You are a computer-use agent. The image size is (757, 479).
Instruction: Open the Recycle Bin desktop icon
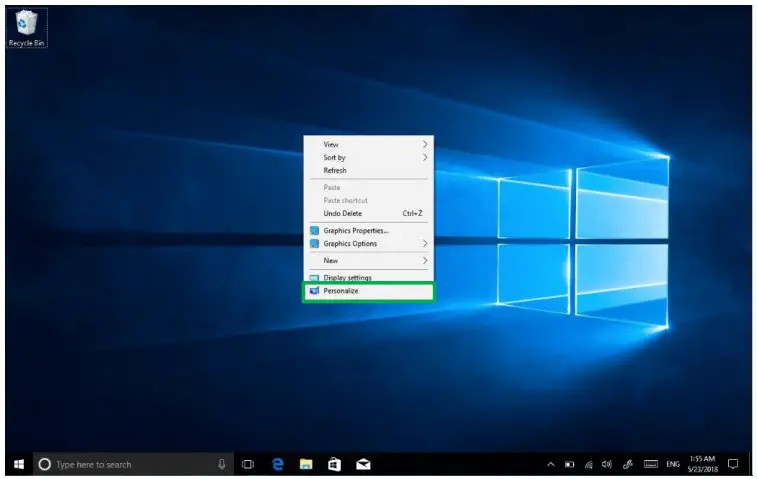pos(27,28)
